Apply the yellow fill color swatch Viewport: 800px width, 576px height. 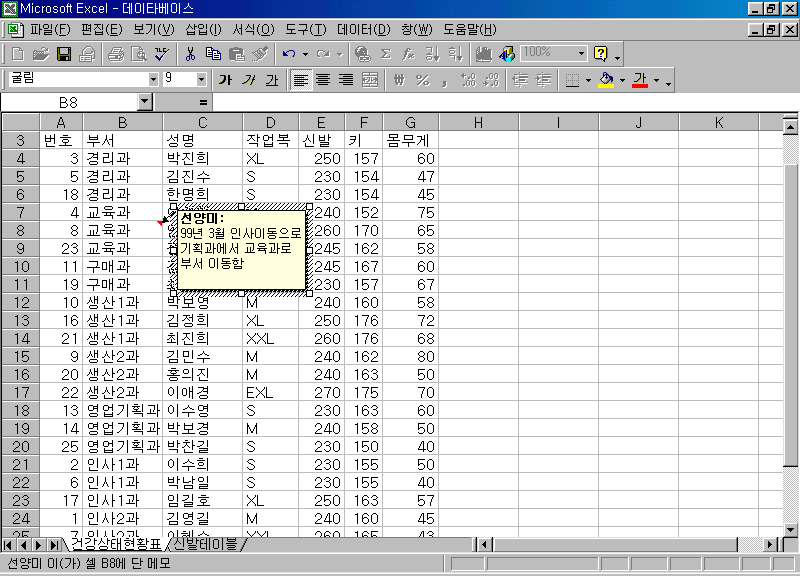point(605,80)
